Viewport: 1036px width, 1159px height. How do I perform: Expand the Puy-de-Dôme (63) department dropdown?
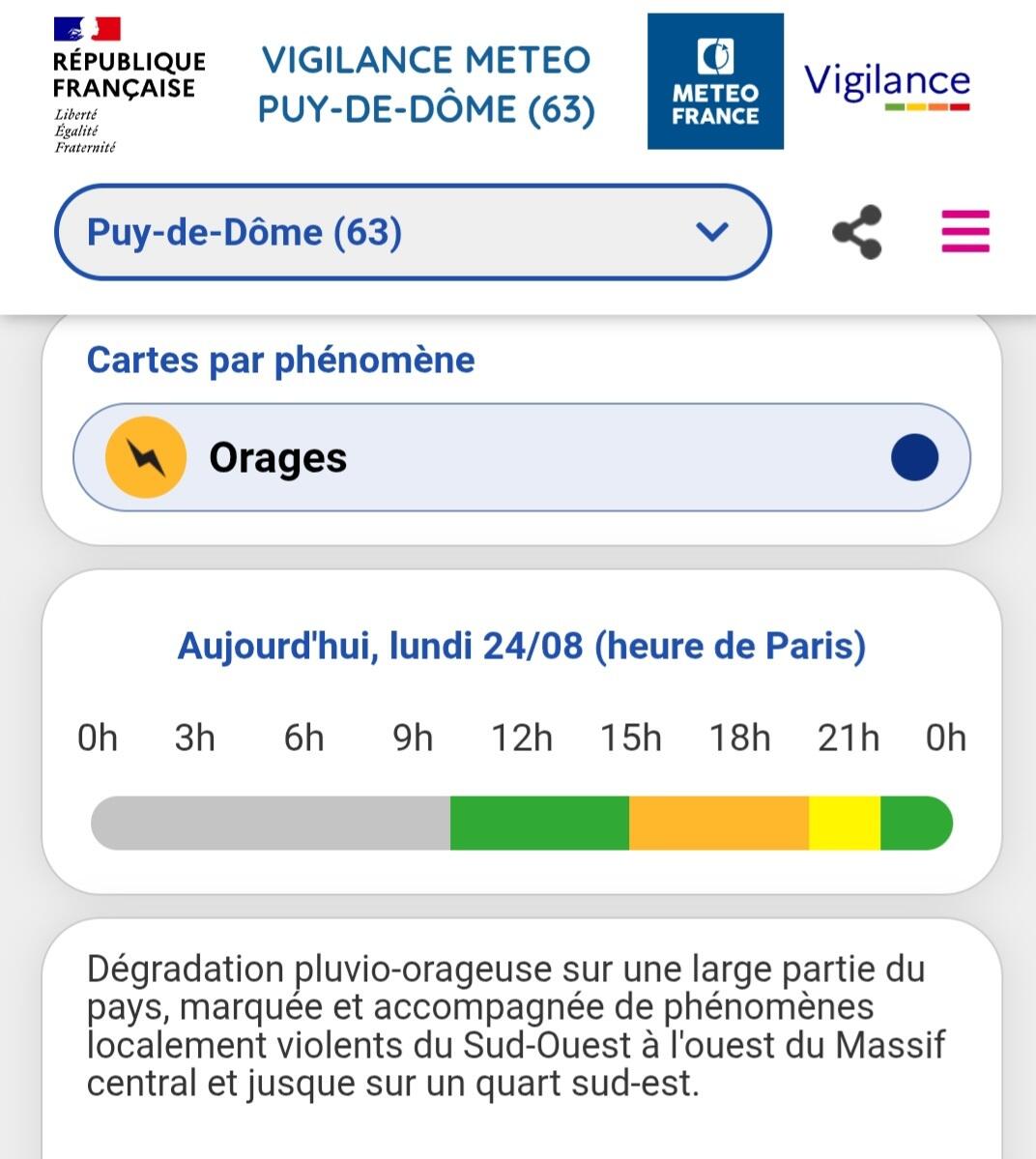pos(413,232)
